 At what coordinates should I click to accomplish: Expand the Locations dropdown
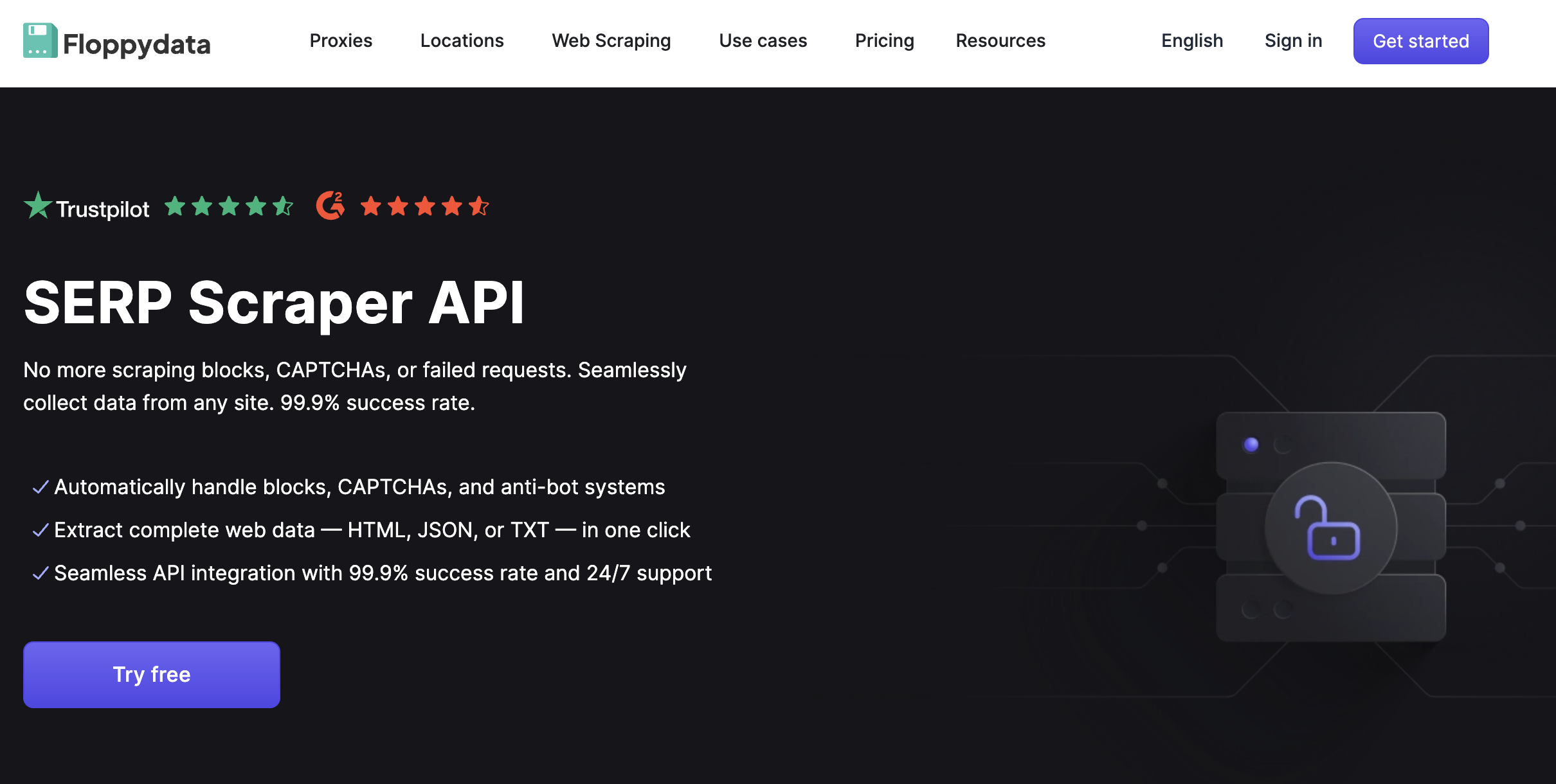(462, 41)
